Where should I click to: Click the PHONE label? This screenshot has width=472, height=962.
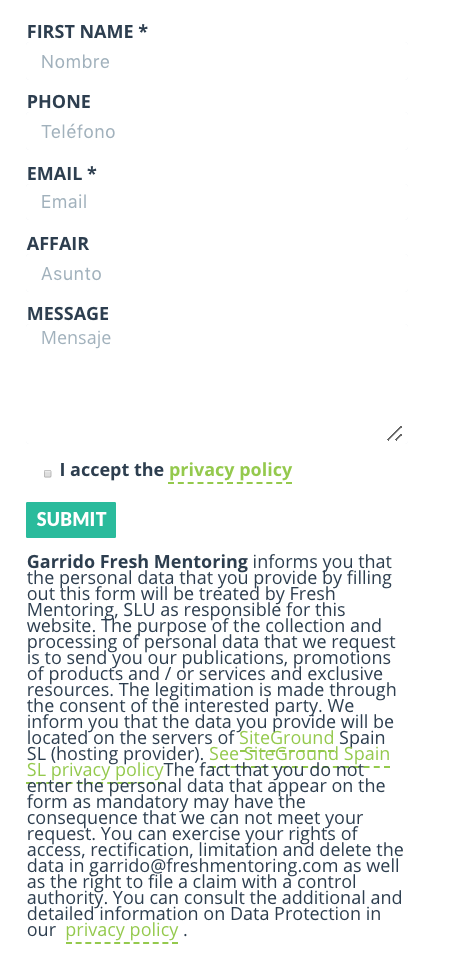point(59,102)
